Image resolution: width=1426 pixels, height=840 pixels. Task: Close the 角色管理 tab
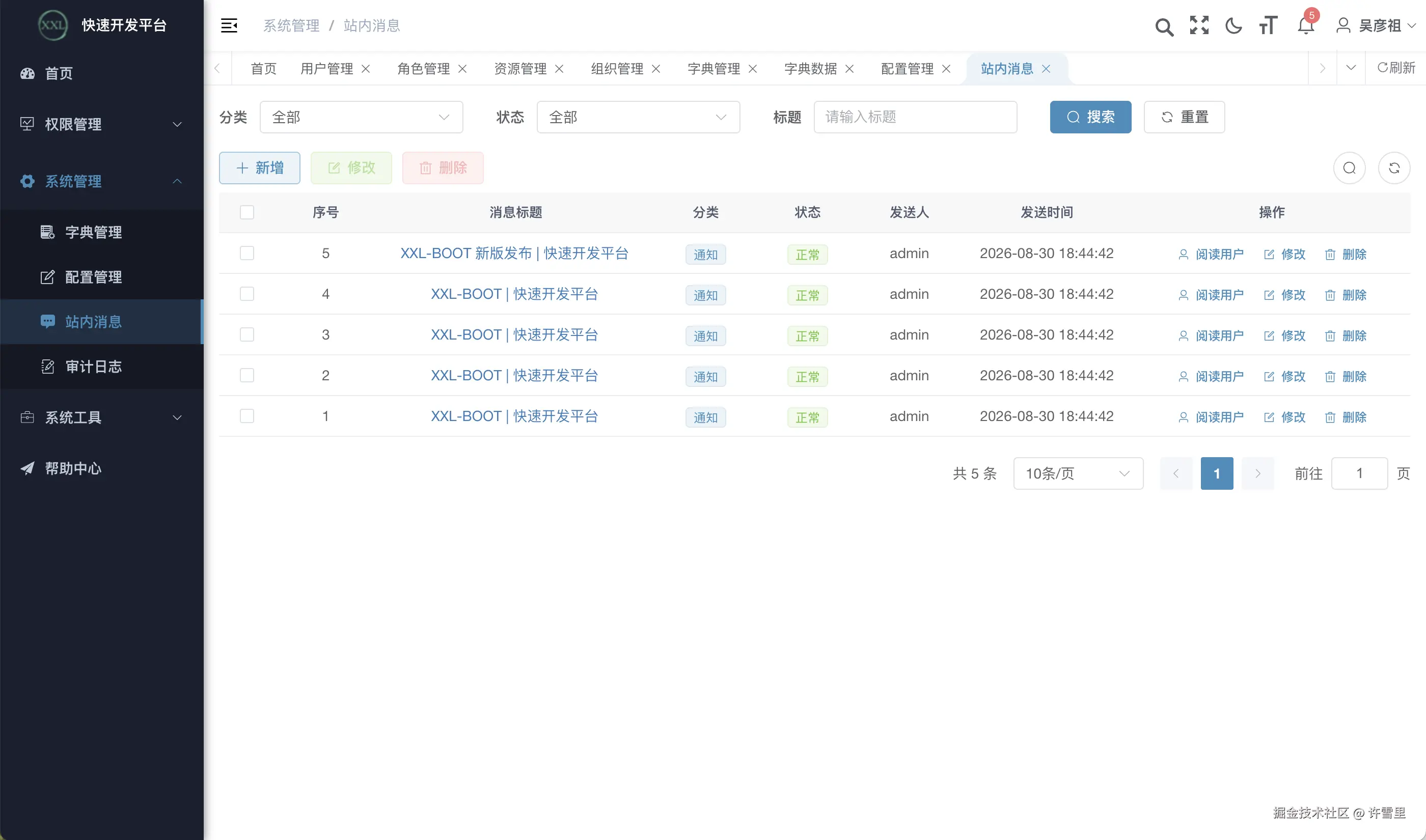462,69
